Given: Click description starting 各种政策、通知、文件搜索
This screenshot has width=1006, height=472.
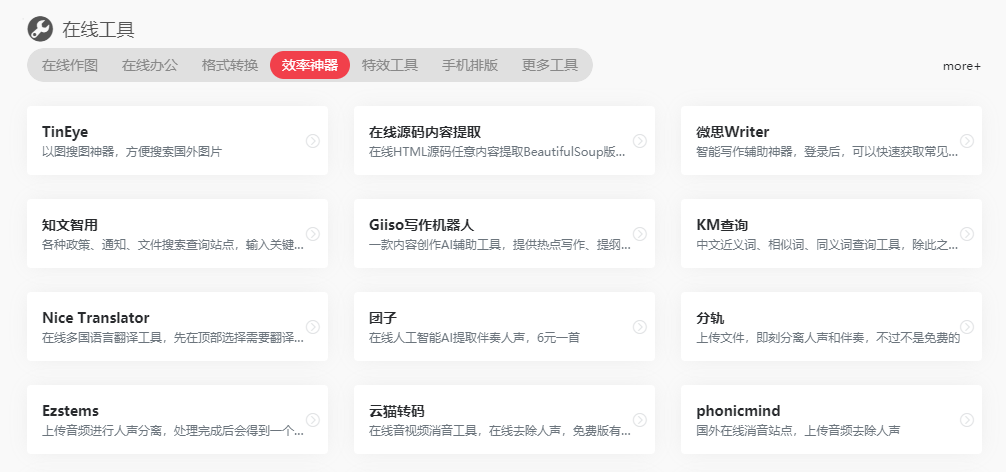Looking at the screenshot, I should point(173,245).
